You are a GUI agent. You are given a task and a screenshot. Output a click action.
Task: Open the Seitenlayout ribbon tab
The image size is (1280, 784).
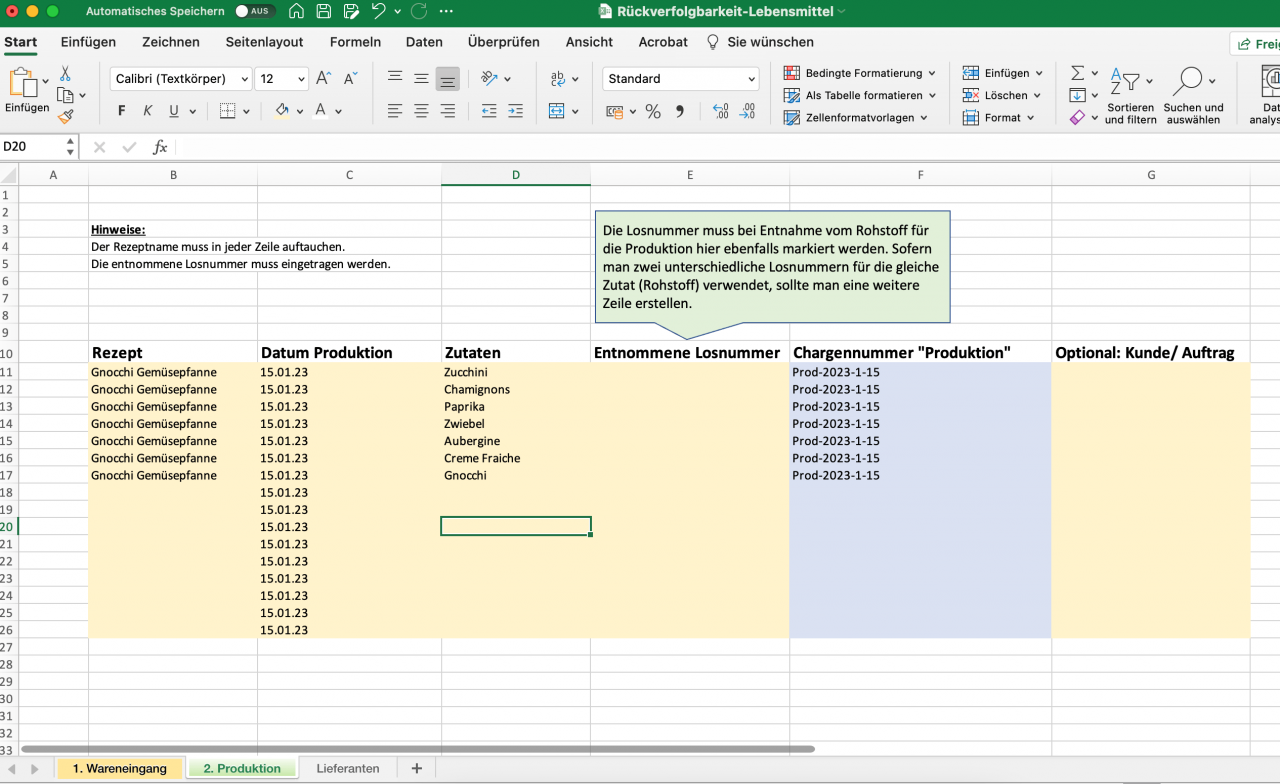tap(264, 42)
